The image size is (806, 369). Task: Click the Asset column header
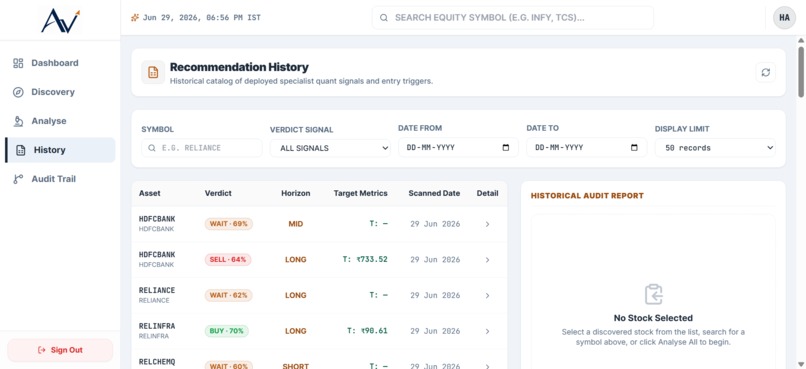(150, 193)
